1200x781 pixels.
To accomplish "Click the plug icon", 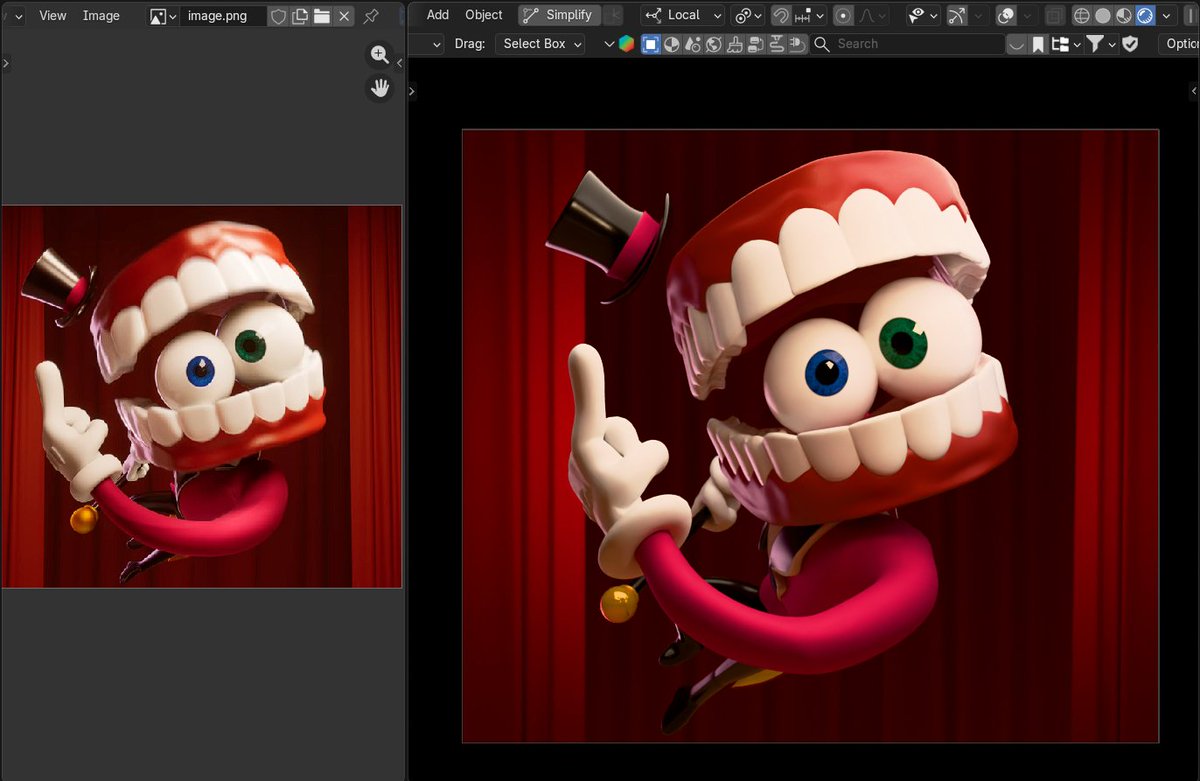I will coord(797,44).
